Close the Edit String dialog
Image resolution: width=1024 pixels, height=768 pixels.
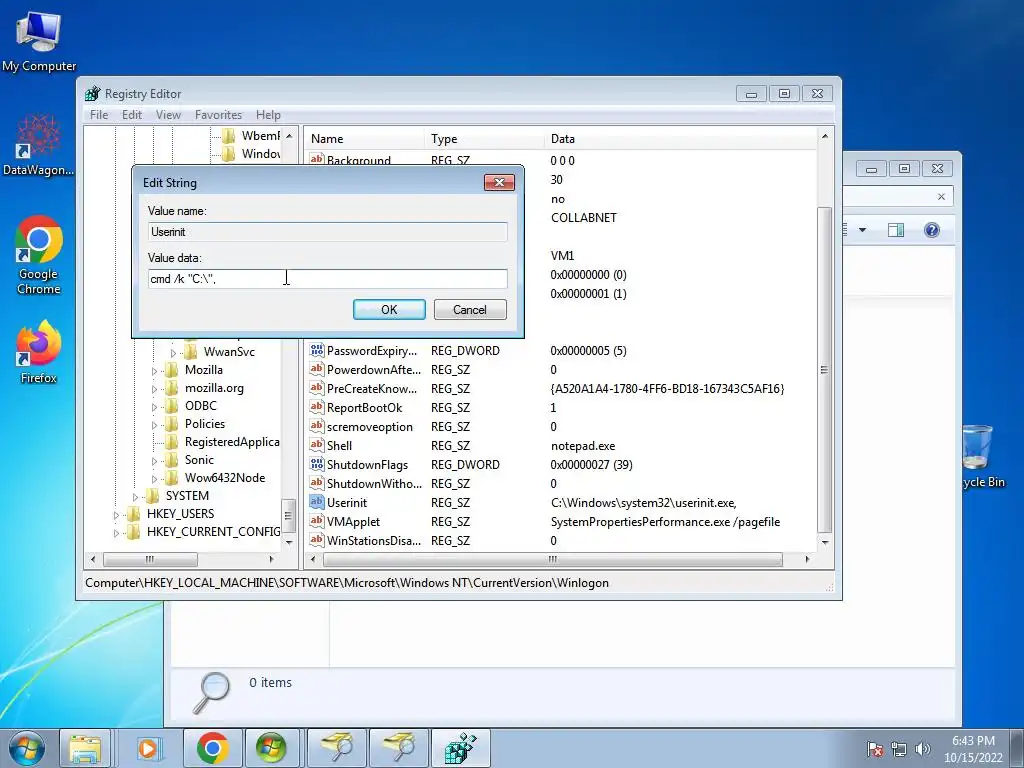tap(499, 182)
